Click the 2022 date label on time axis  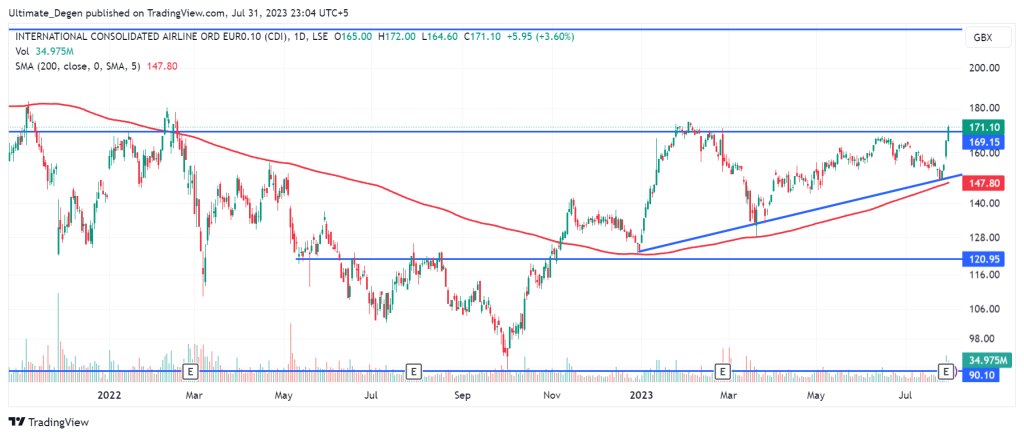[109, 395]
